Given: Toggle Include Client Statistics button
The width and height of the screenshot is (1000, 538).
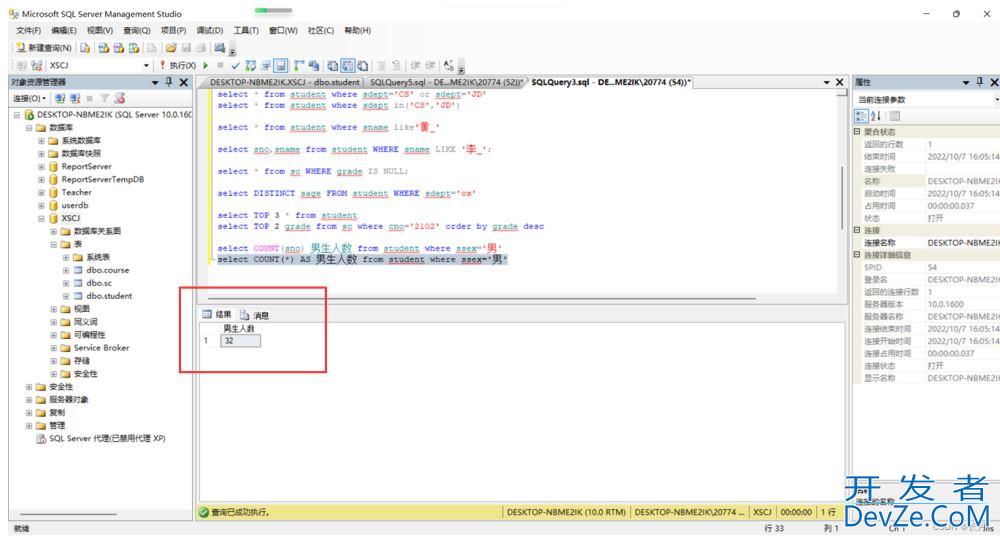Looking at the screenshot, I should pyautogui.click(x=314, y=65).
